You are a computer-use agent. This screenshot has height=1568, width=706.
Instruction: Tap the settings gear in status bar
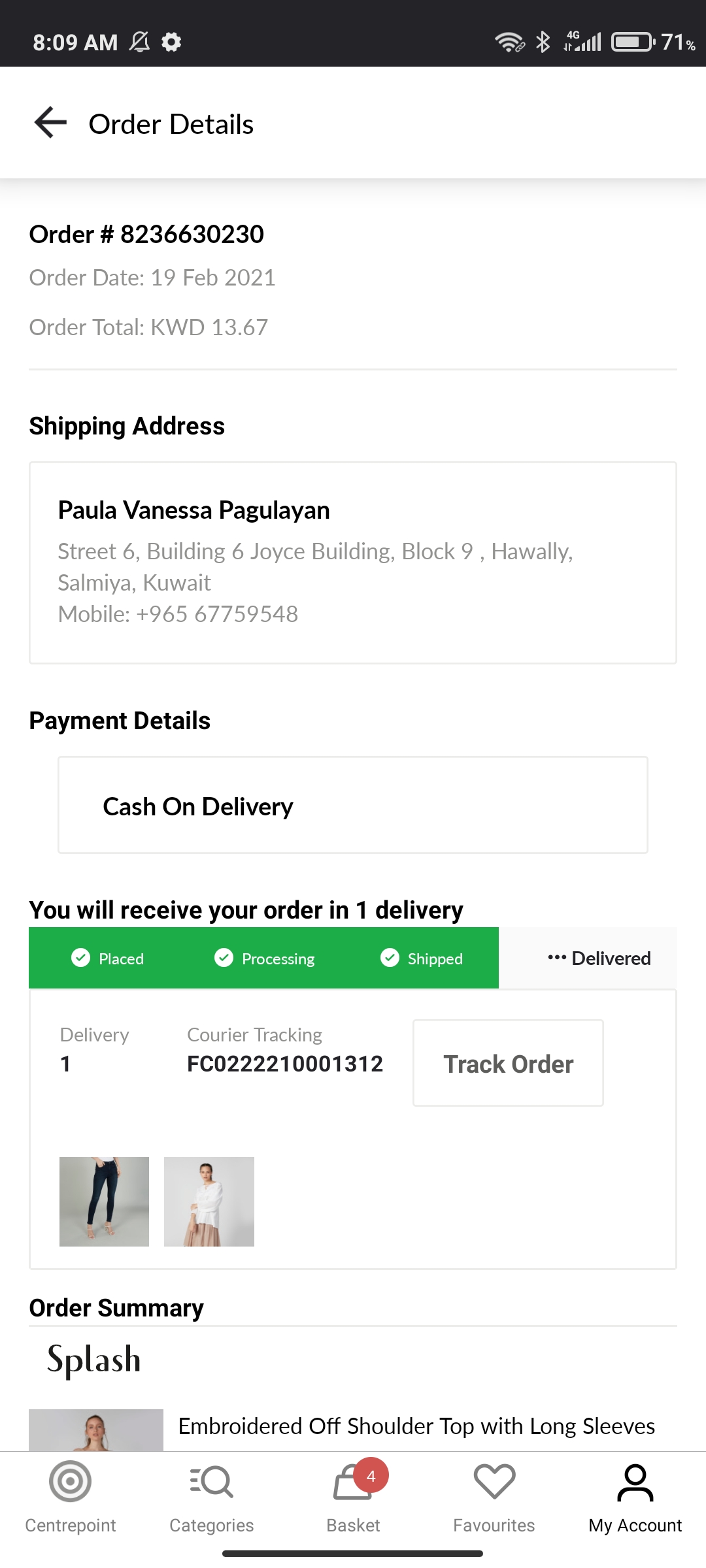point(171,42)
